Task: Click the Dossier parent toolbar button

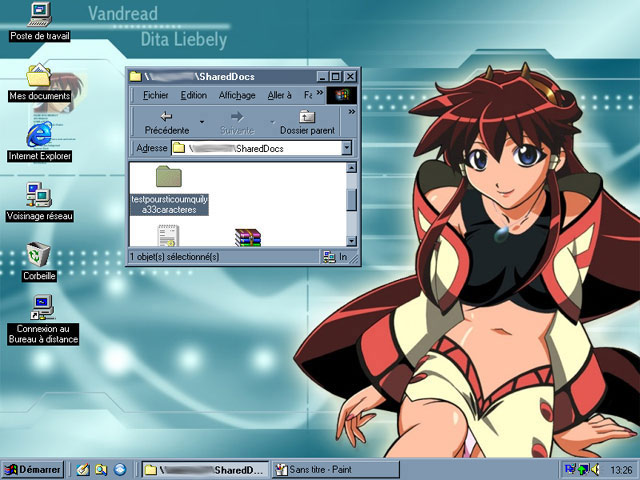Action: [x=307, y=121]
